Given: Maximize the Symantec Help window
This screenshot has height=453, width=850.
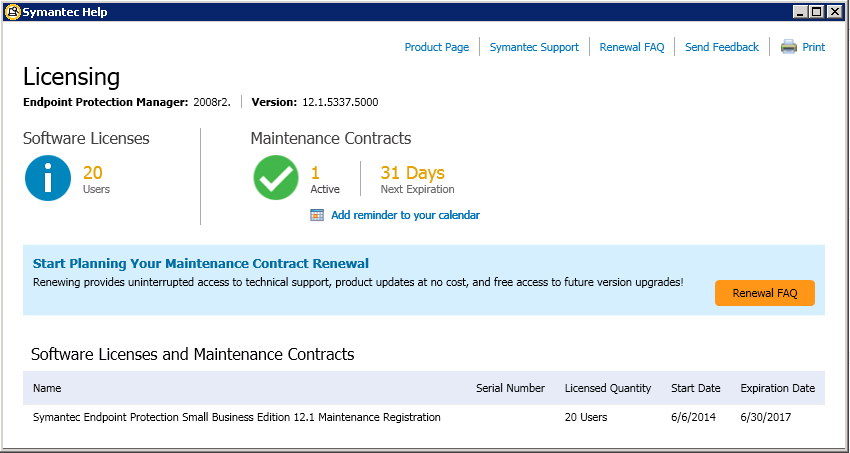Looking at the screenshot, I should point(816,12).
